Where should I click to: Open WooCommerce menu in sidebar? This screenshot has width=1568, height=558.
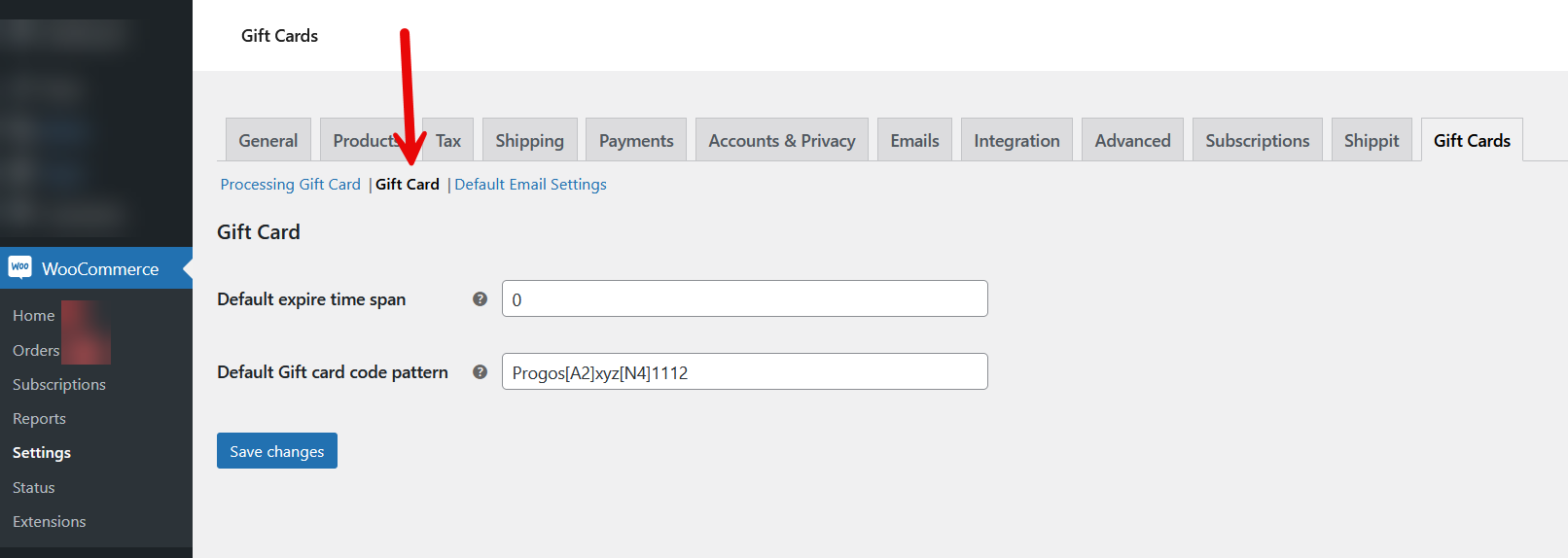click(x=96, y=268)
